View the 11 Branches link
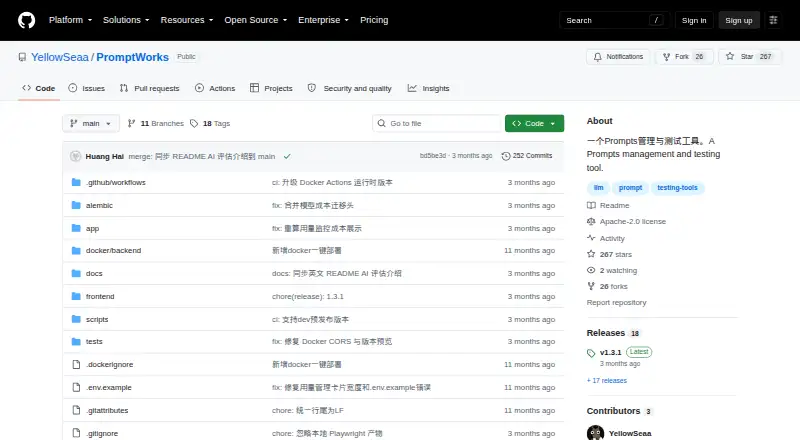The image size is (800, 440). coord(156,124)
